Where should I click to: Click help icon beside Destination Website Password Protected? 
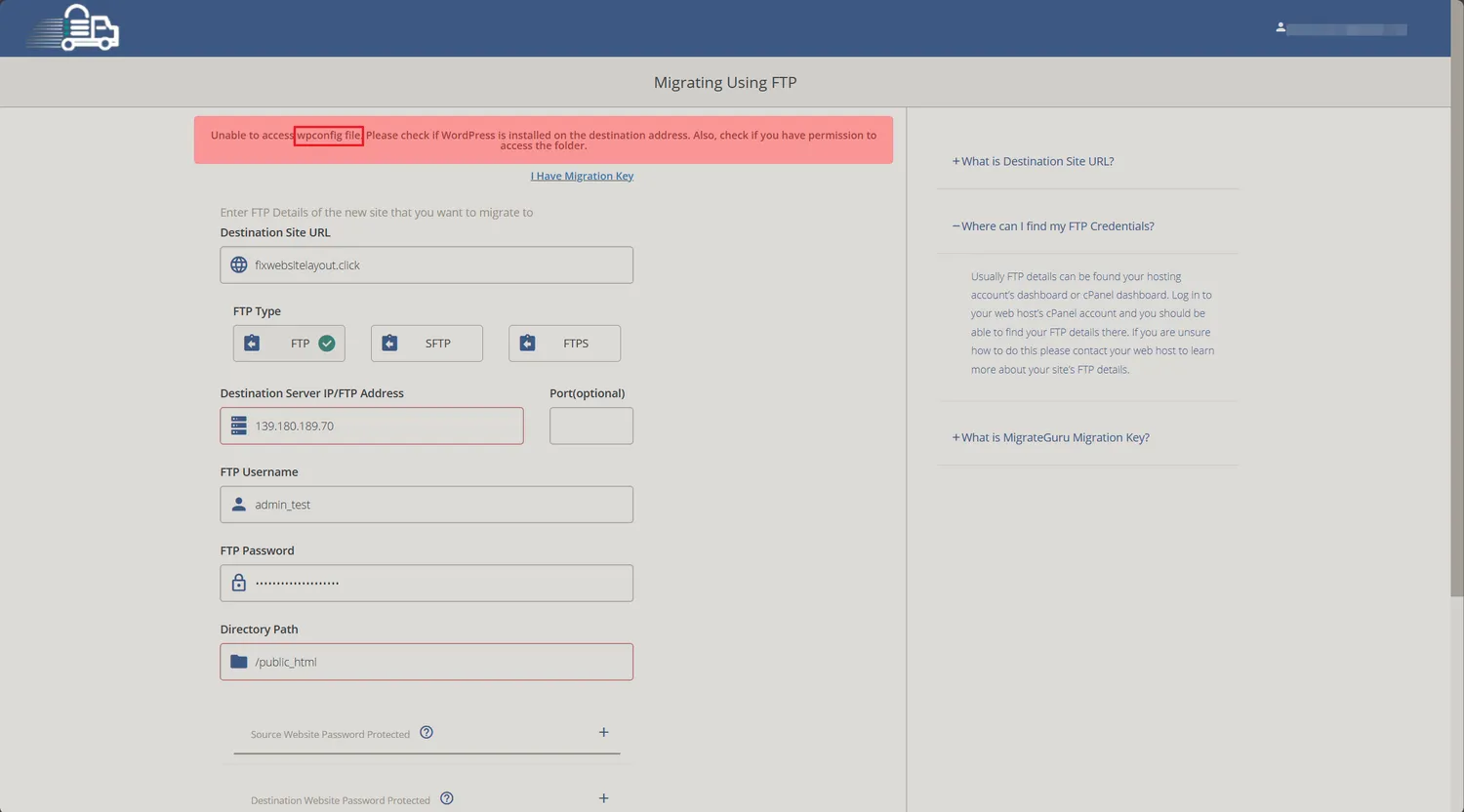click(x=447, y=798)
